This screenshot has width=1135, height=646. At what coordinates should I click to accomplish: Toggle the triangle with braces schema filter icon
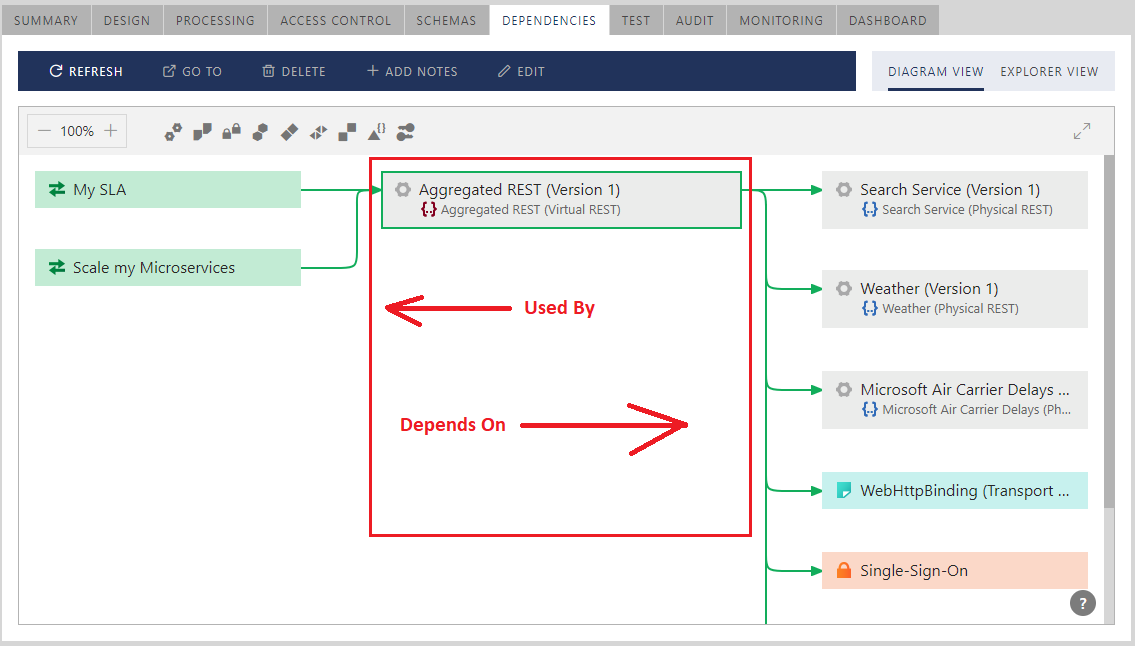377,131
